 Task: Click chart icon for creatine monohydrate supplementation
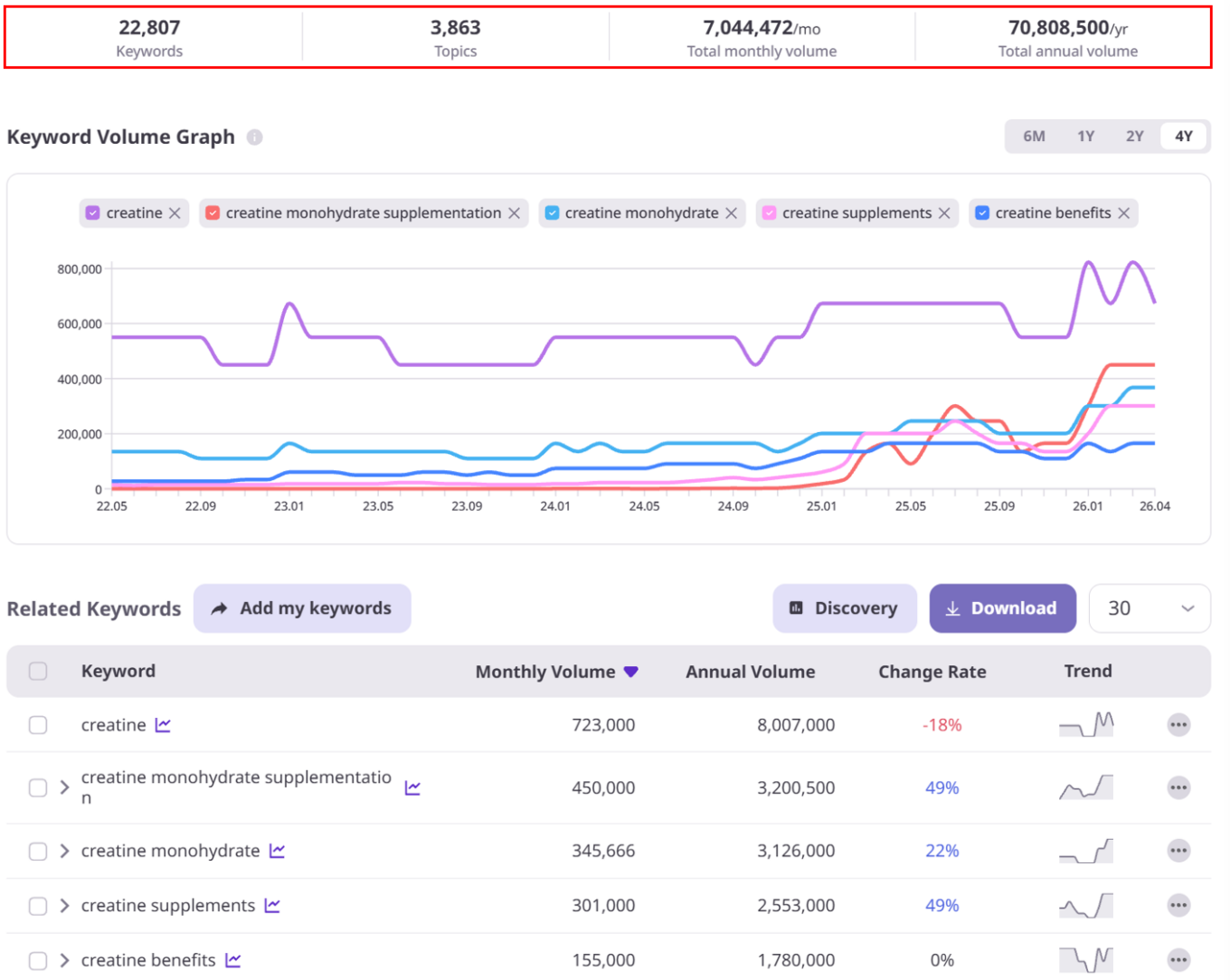point(412,788)
